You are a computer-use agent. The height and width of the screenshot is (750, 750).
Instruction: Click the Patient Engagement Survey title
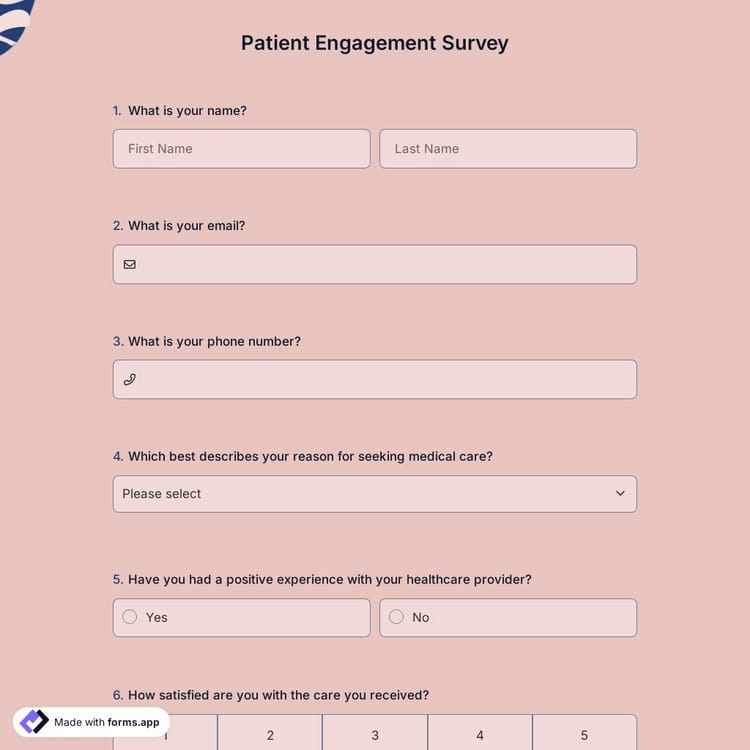[x=375, y=43]
